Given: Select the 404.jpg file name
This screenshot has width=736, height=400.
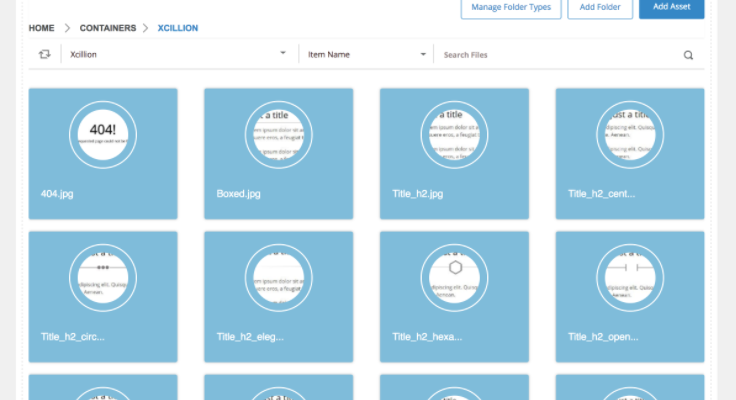Looking at the screenshot, I should pyautogui.click(x=57, y=194).
